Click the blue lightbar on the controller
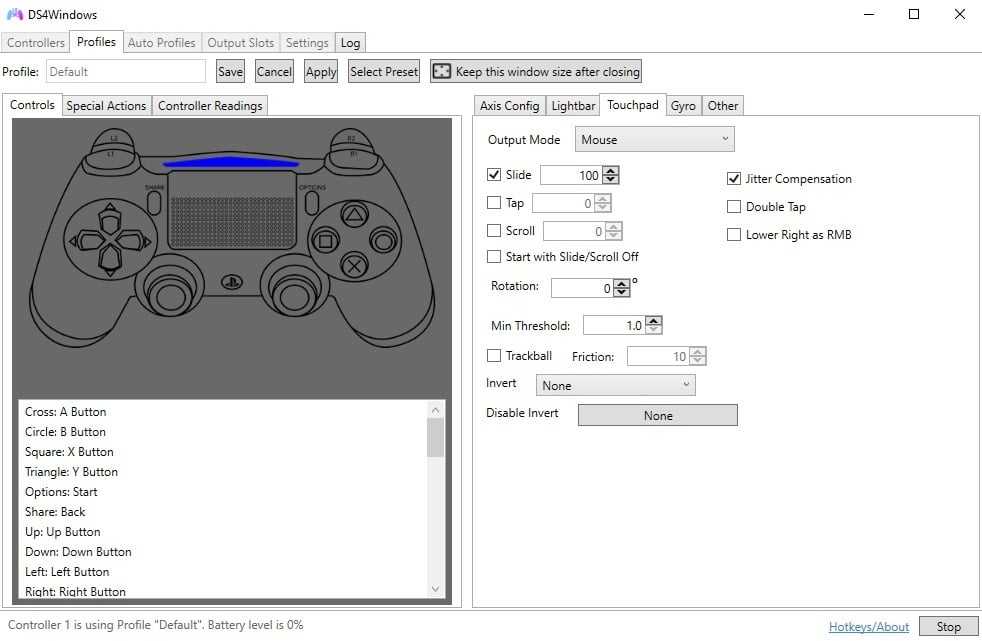The image size is (982, 641). 230,162
